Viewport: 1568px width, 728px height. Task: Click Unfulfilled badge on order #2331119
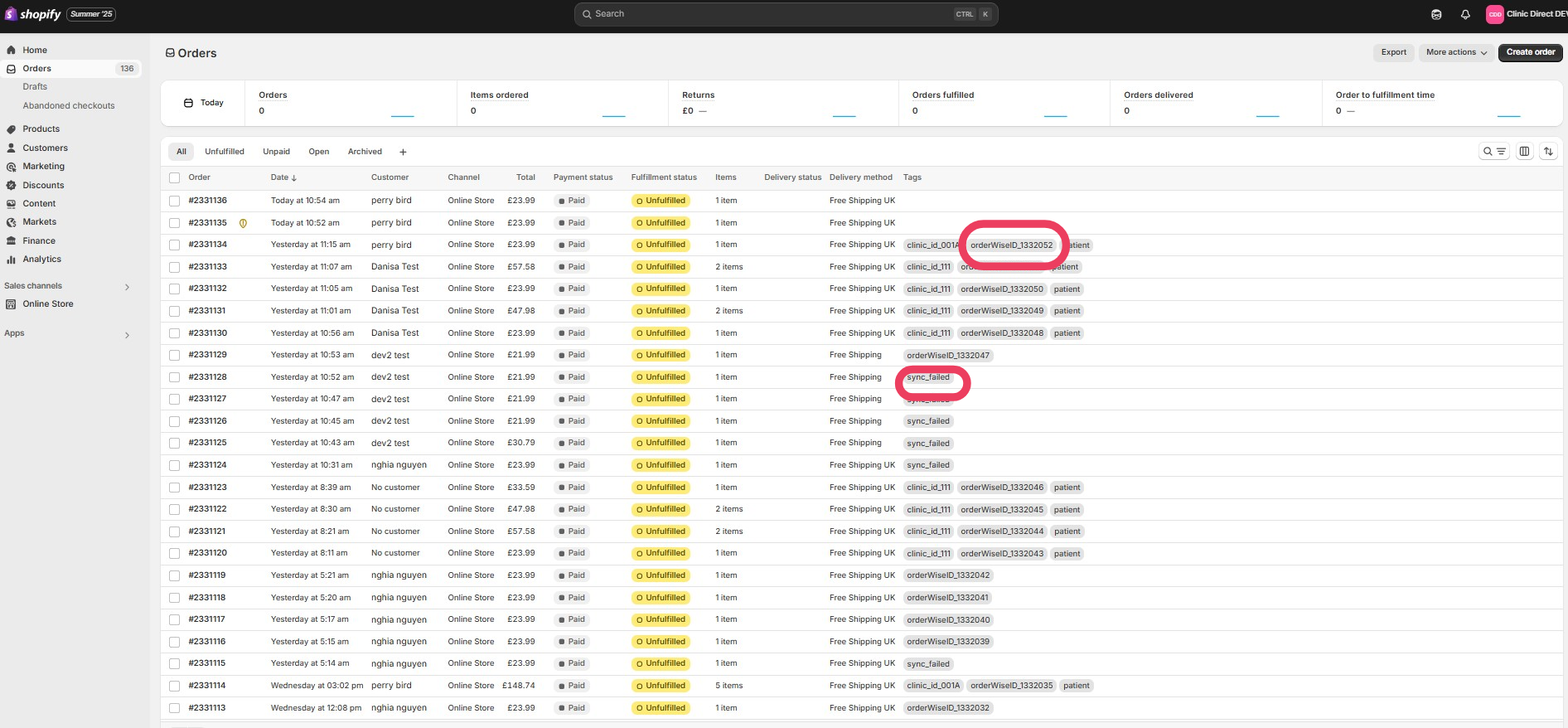pyautogui.click(x=660, y=575)
